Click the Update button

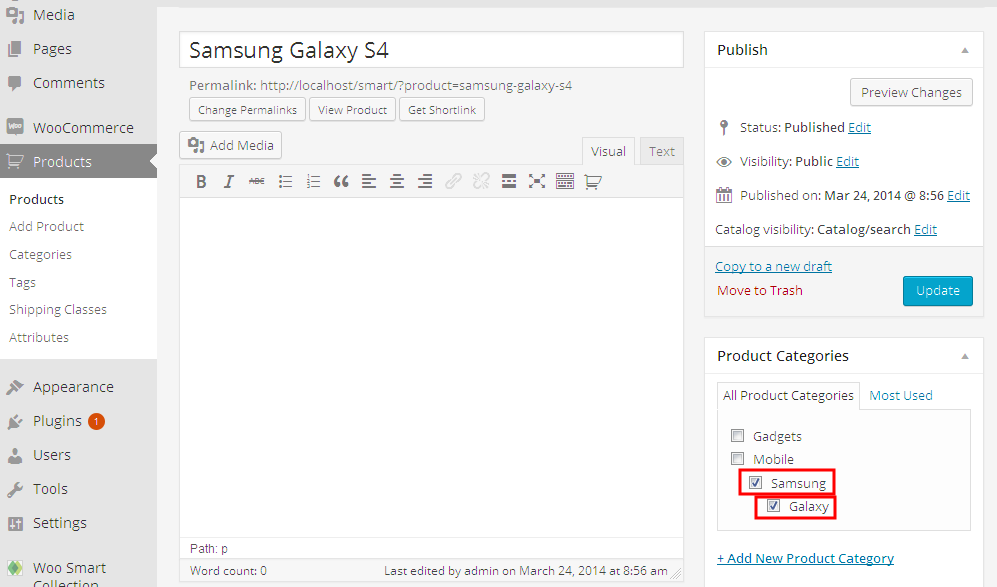click(937, 291)
